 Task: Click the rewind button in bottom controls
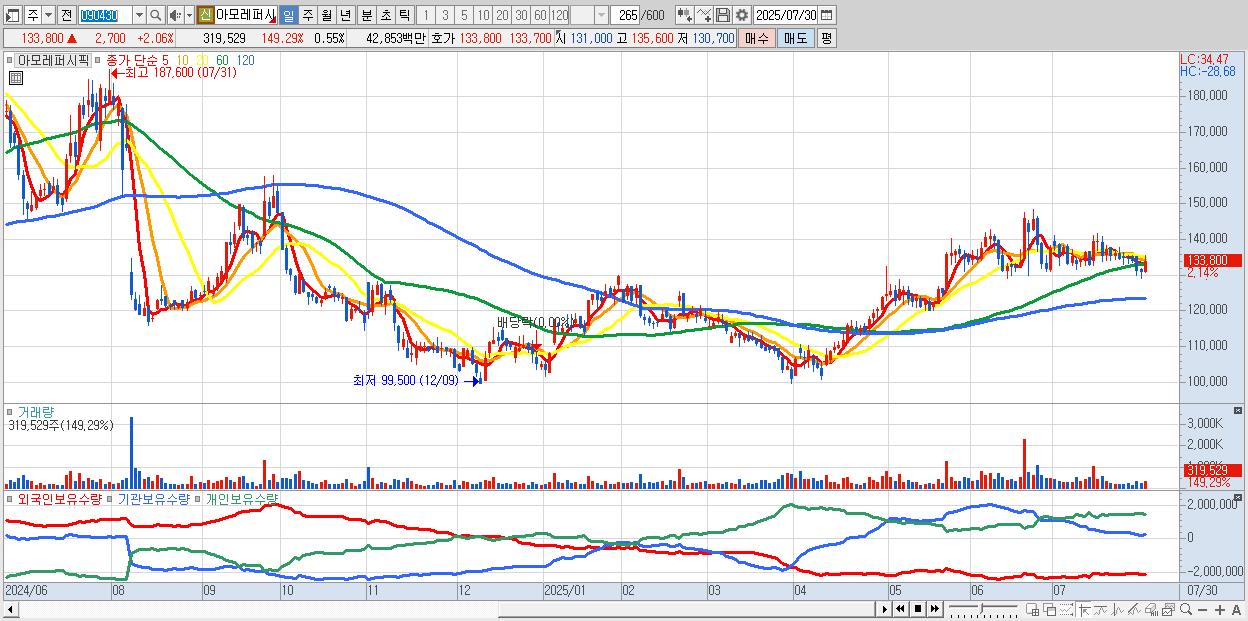tap(900, 609)
